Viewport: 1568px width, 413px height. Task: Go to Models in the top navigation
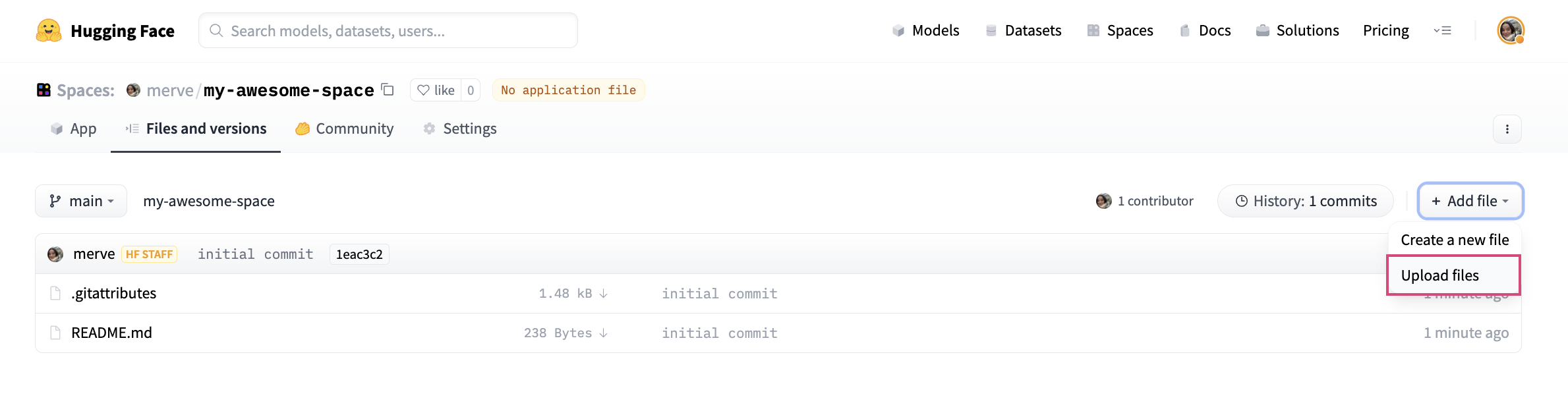[x=925, y=31]
